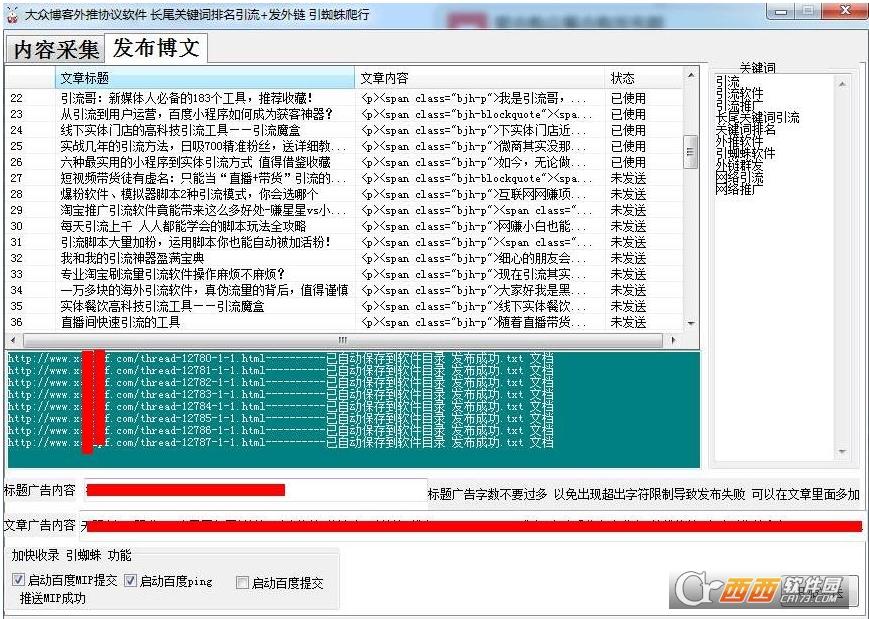Click the horizontal scrollbar thumb under table

click(x=343, y=340)
